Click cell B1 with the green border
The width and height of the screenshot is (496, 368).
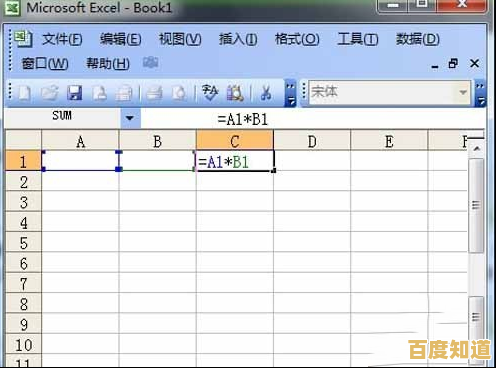tap(158, 161)
